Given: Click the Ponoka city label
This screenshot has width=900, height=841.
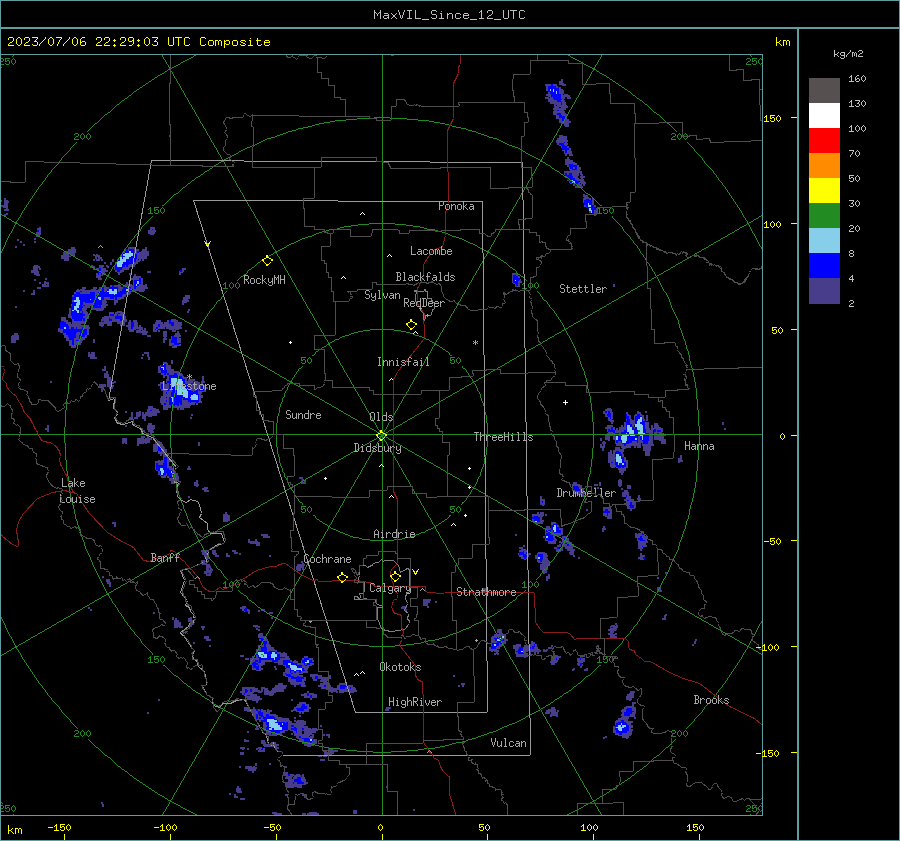Looking at the screenshot, I should coord(456,206).
